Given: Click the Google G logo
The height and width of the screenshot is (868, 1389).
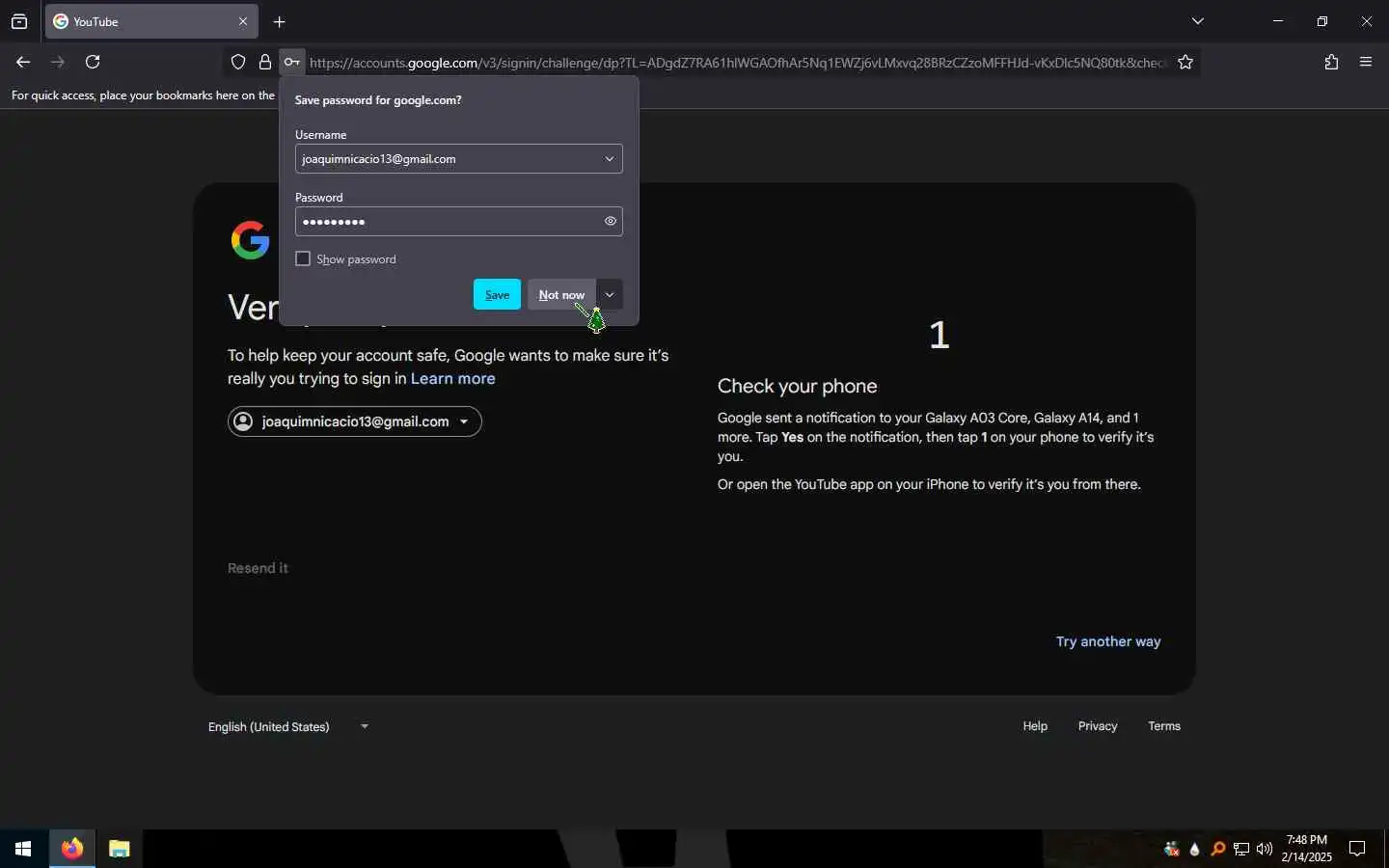Looking at the screenshot, I should point(251,240).
